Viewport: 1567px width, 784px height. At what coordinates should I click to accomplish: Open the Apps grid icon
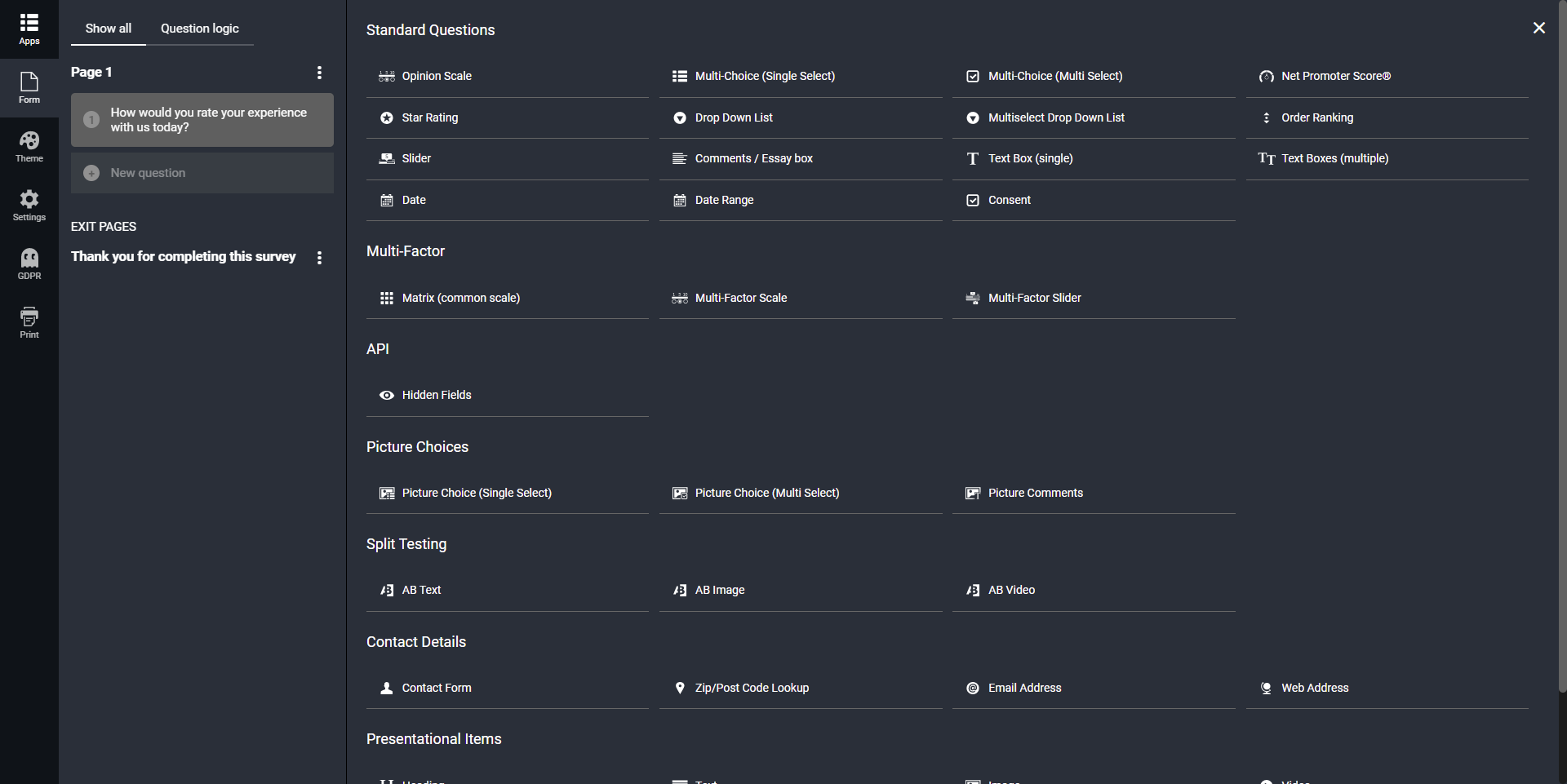pyautogui.click(x=29, y=23)
